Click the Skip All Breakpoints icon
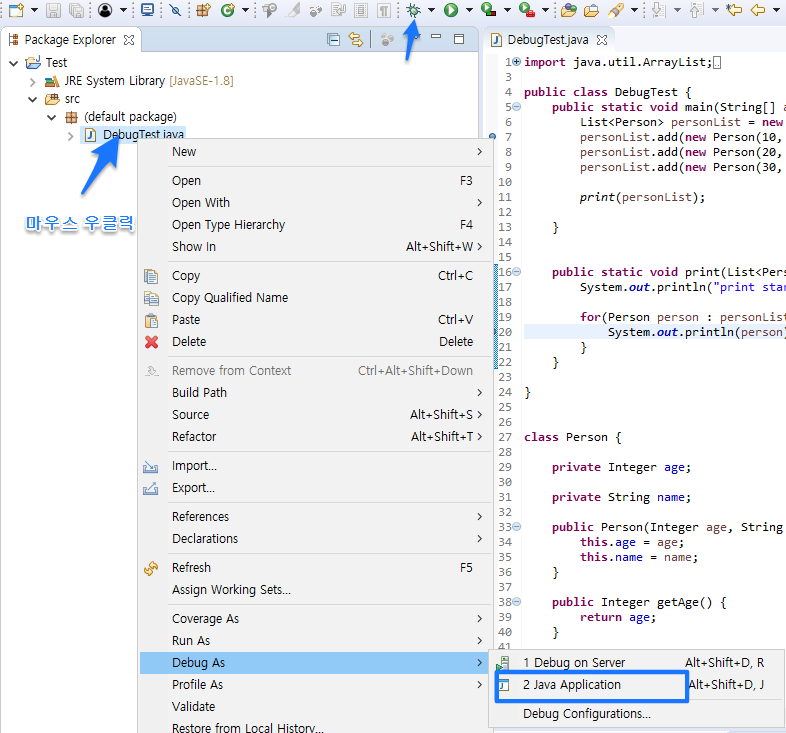786x733 pixels. tap(175, 10)
